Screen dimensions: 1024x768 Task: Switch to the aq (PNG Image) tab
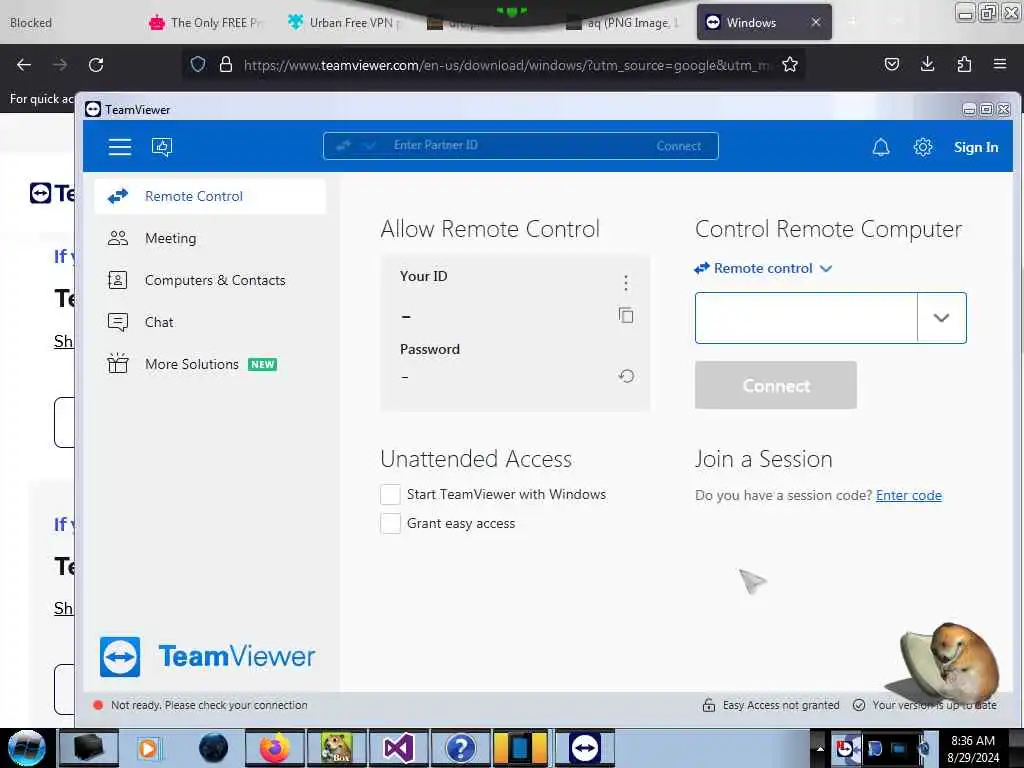click(x=624, y=23)
